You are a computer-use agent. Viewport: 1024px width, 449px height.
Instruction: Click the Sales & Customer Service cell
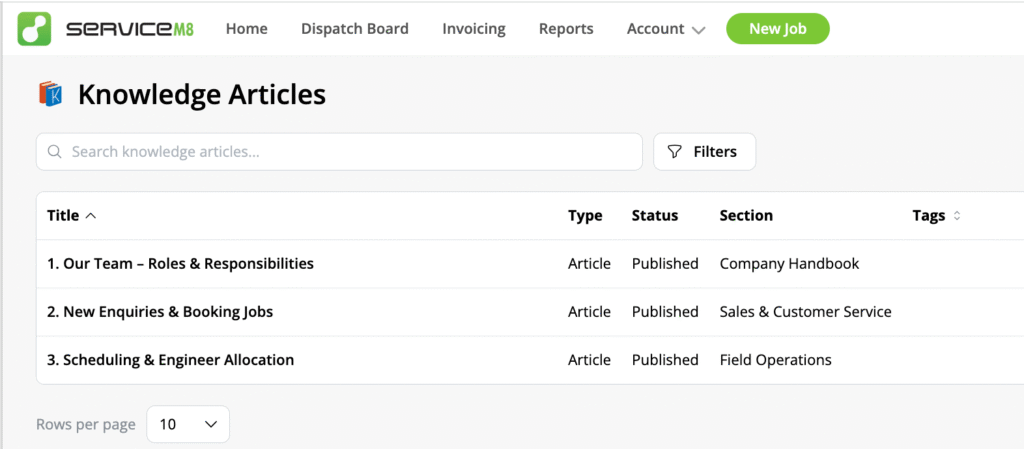click(805, 312)
